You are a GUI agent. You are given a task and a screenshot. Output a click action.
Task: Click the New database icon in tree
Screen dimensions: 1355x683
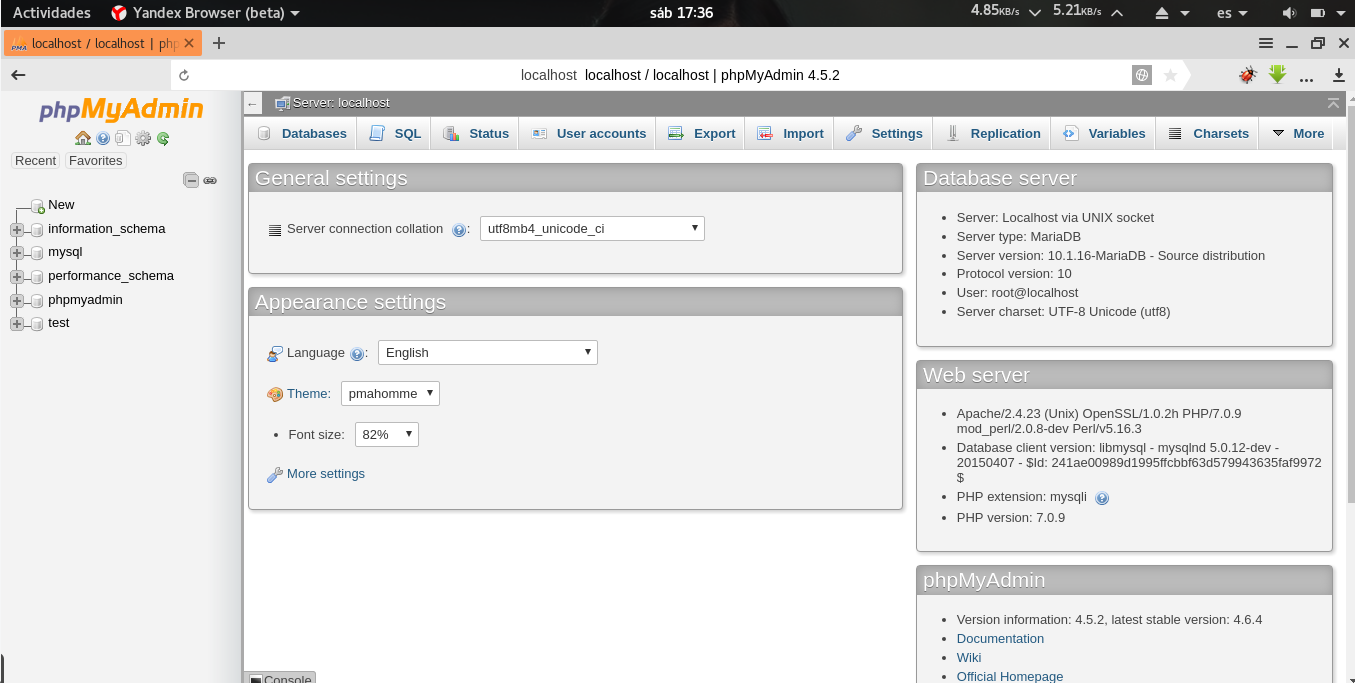click(x=38, y=205)
